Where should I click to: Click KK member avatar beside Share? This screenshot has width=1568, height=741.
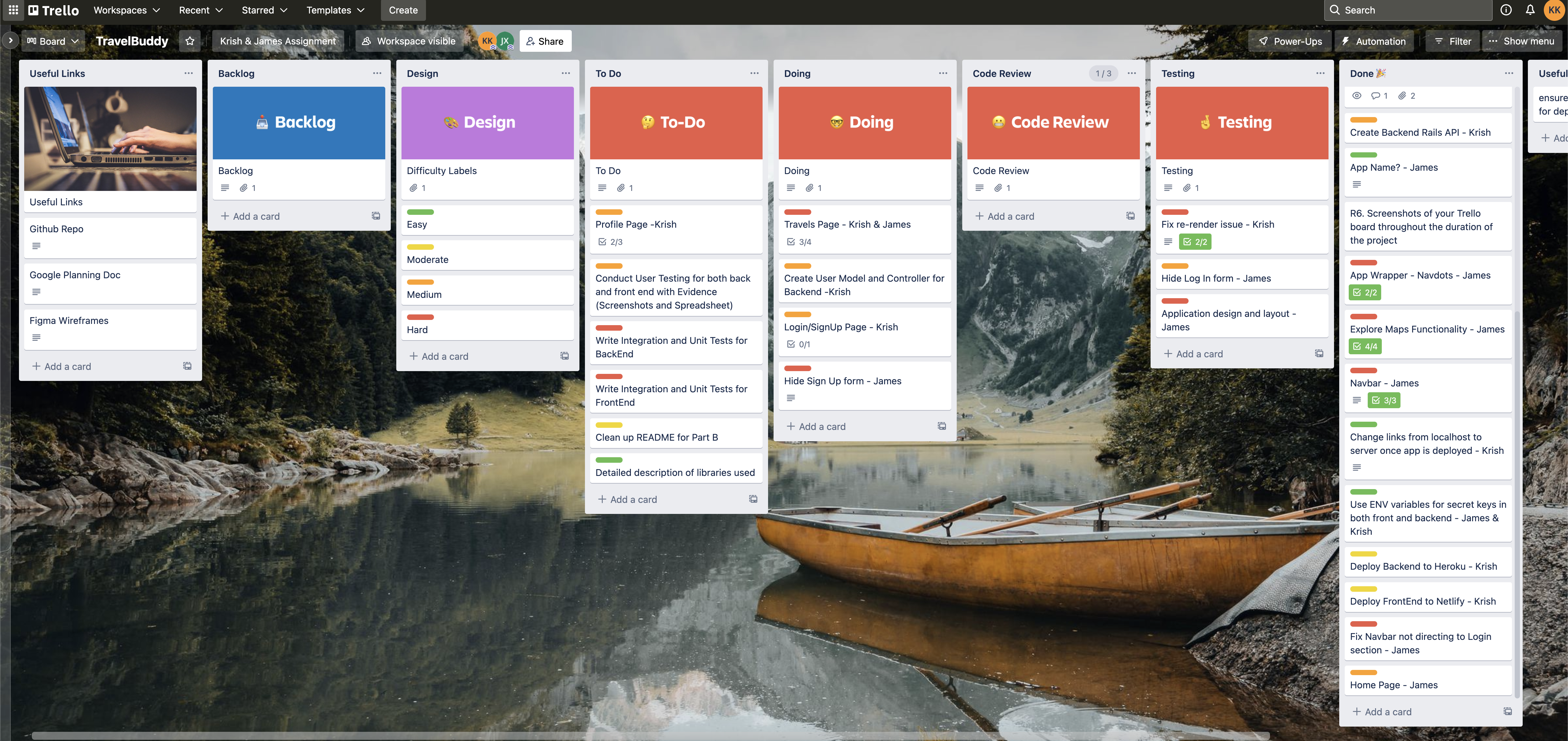tap(487, 41)
